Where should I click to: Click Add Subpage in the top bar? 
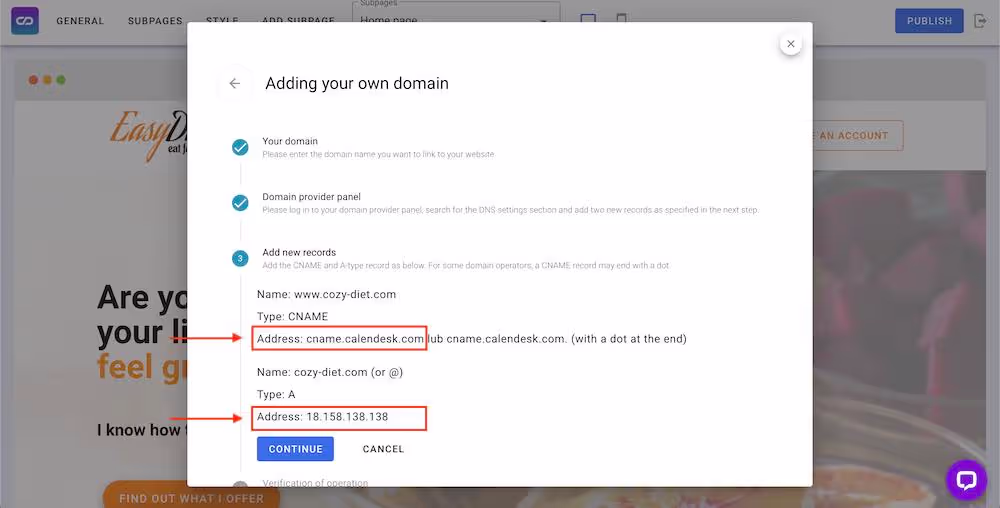296,21
